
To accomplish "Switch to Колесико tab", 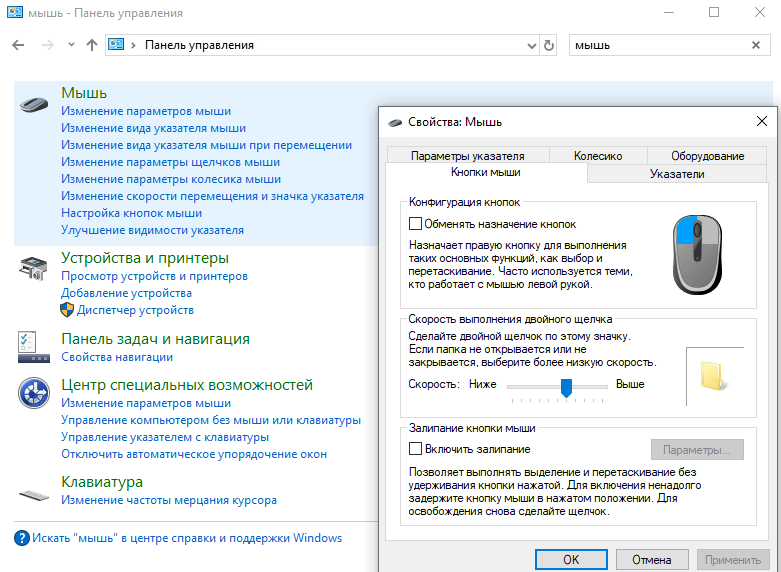I will (598, 155).
